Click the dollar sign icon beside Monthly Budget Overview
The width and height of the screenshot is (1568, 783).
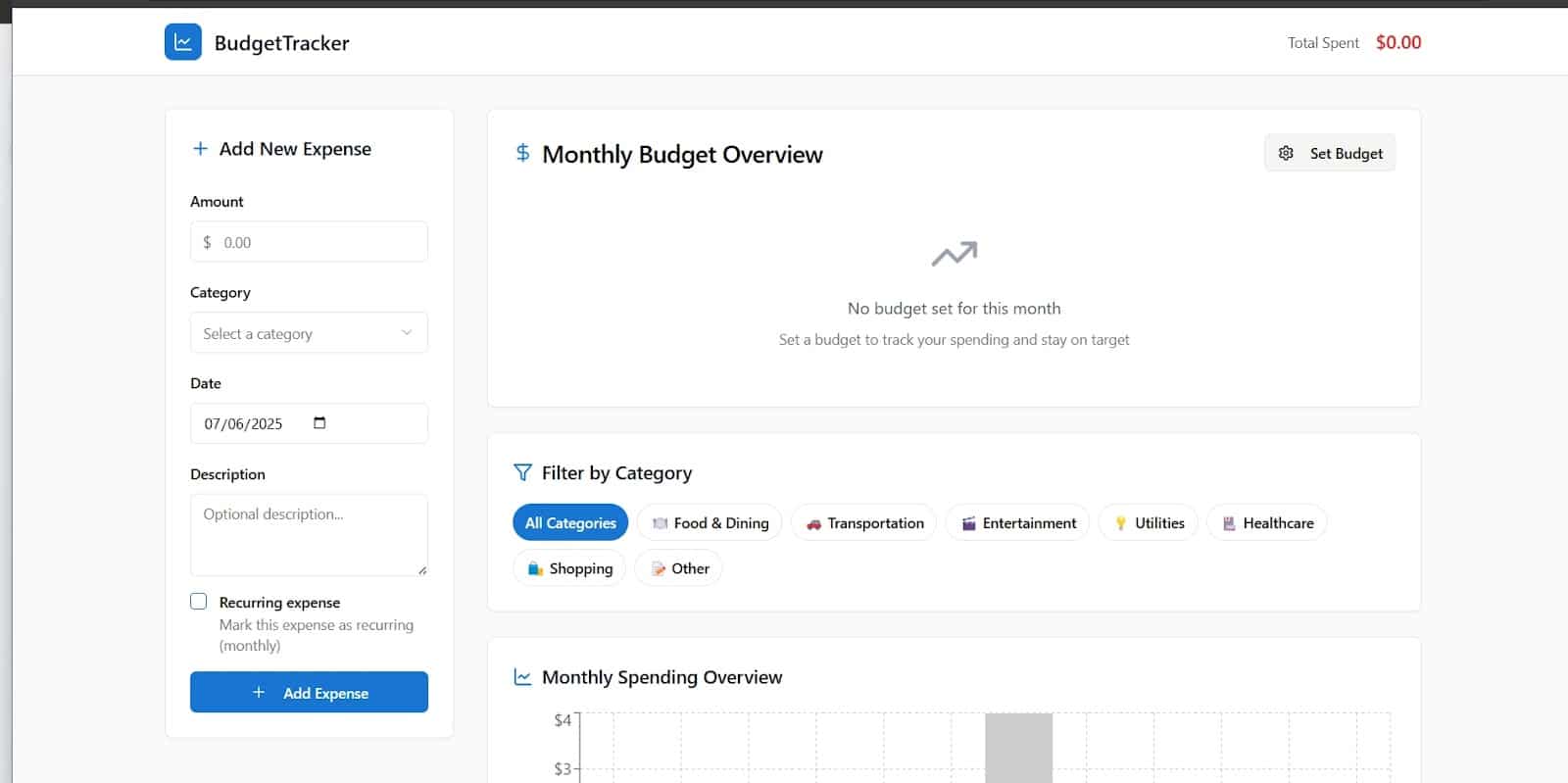(x=522, y=153)
